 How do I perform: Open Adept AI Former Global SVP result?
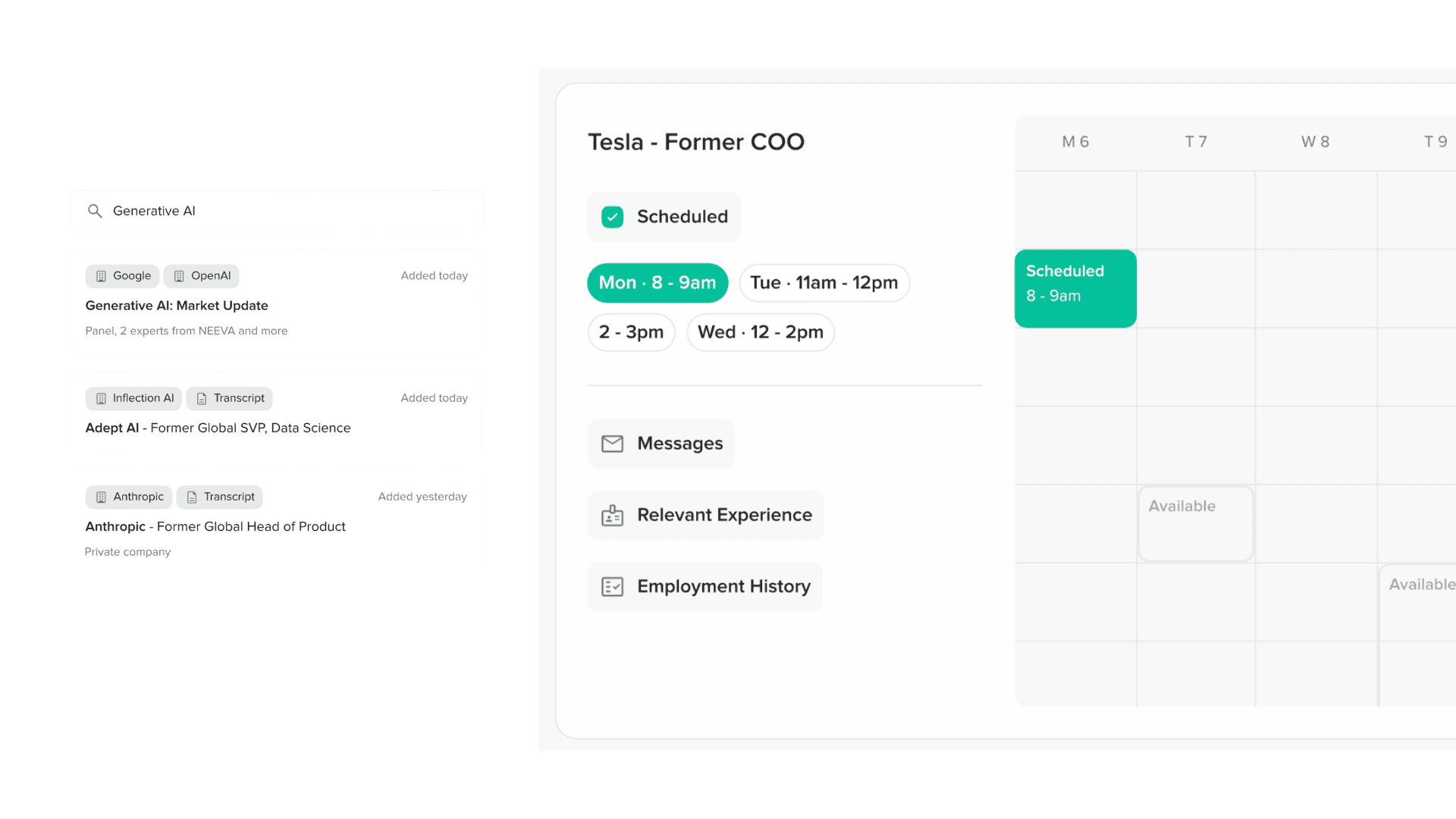tap(218, 428)
